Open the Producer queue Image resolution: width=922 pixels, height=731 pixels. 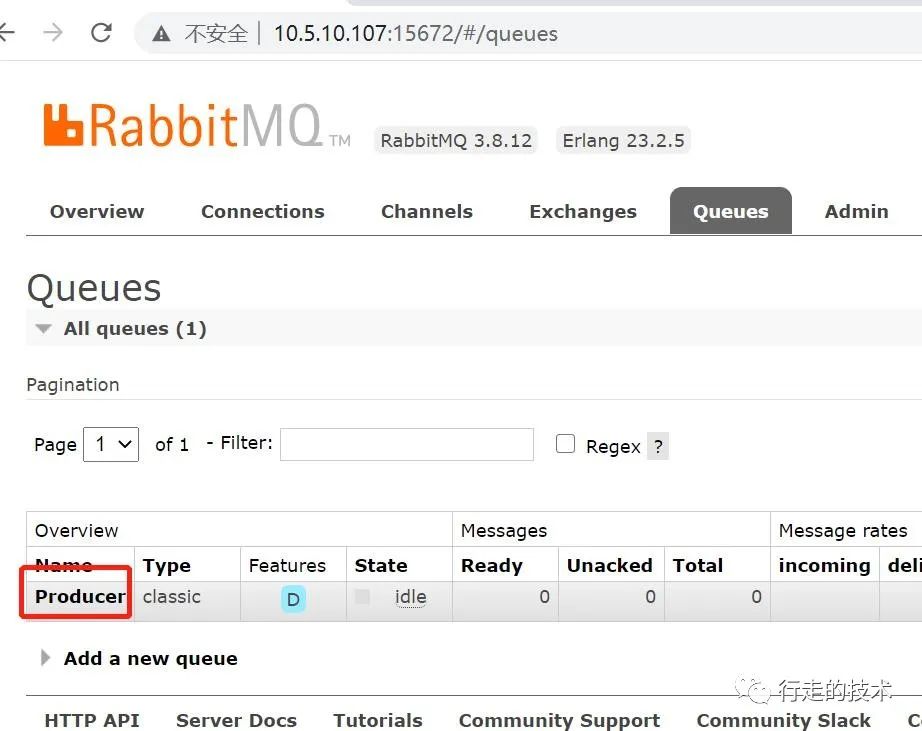coord(80,596)
